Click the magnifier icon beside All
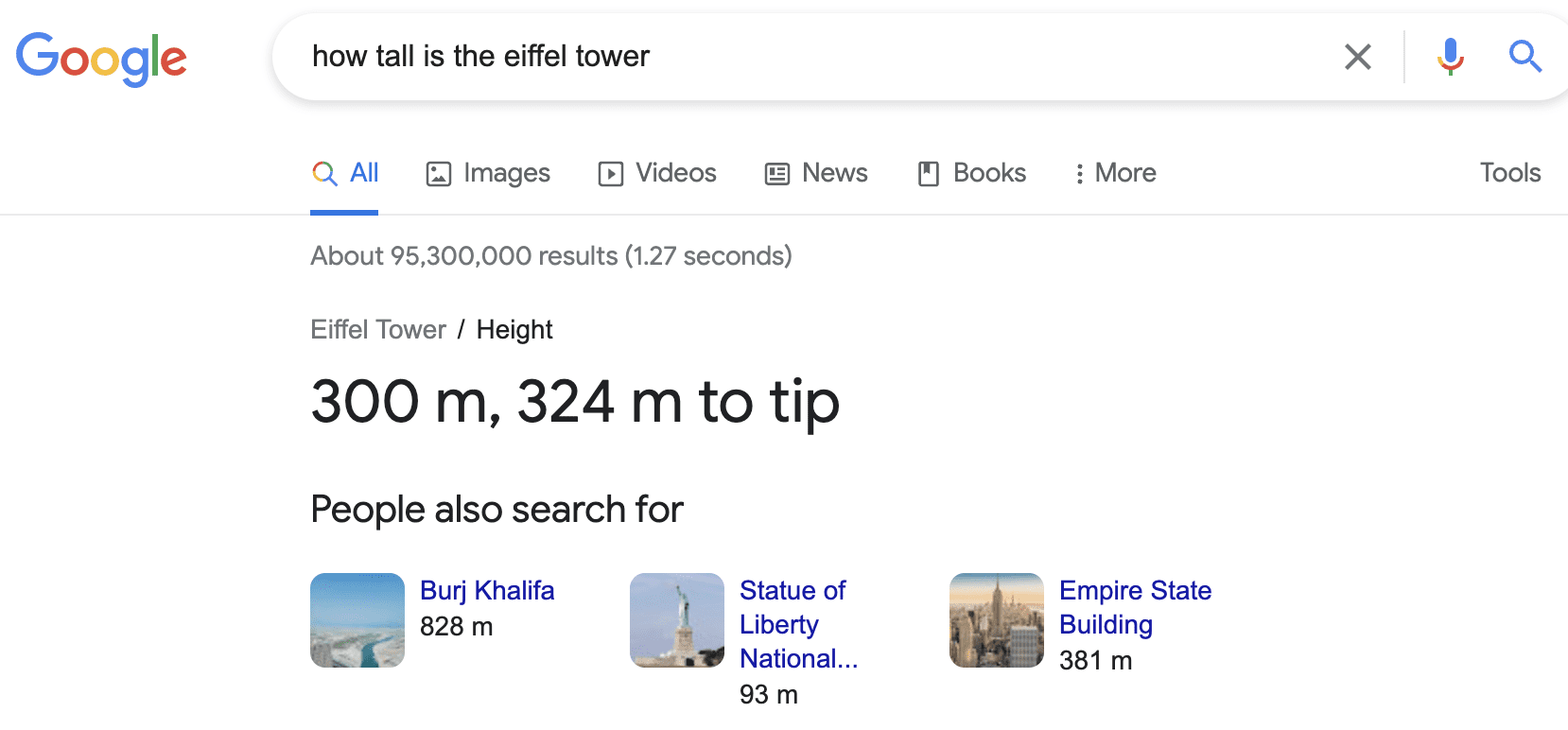The height and width of the screenshot is (730, 1568). (x=322, y=173)
